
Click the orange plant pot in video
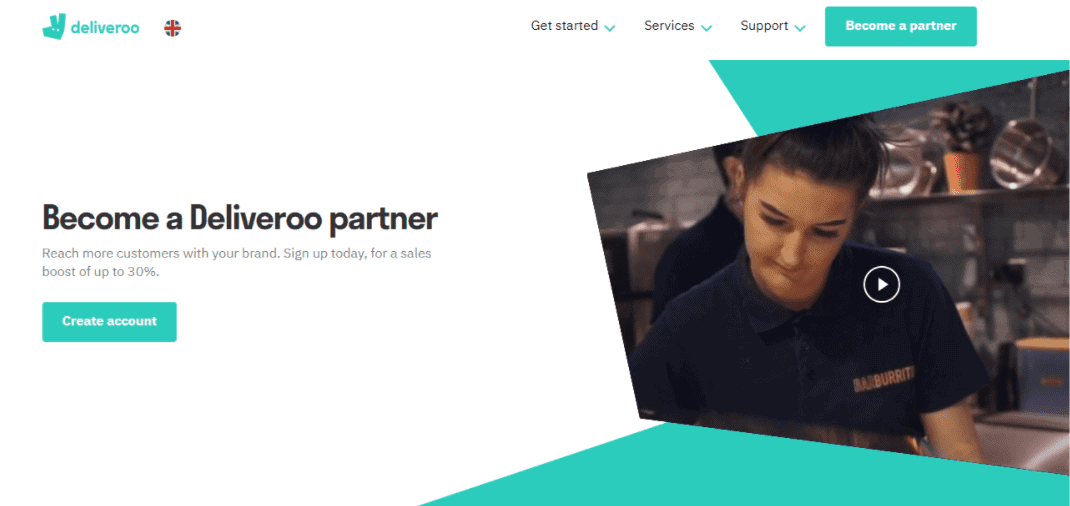click(x=962, y=171)
